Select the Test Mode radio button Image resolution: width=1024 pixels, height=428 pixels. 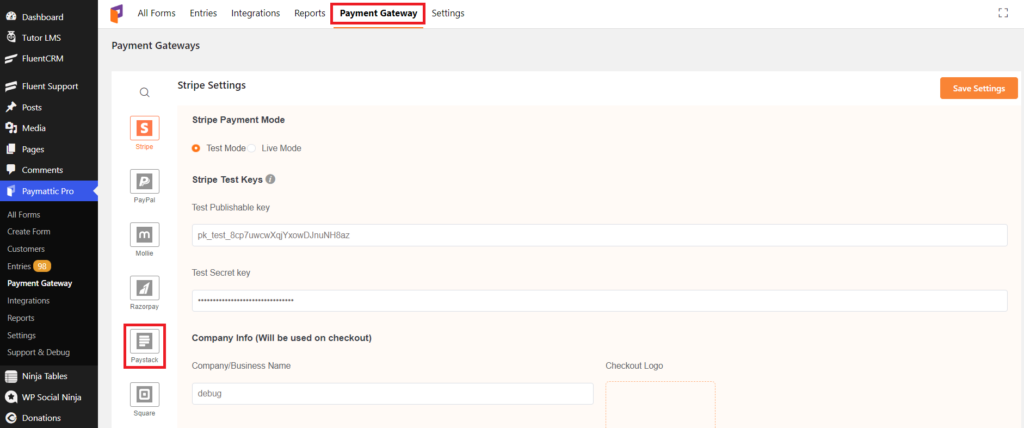(x=196, y=148)
